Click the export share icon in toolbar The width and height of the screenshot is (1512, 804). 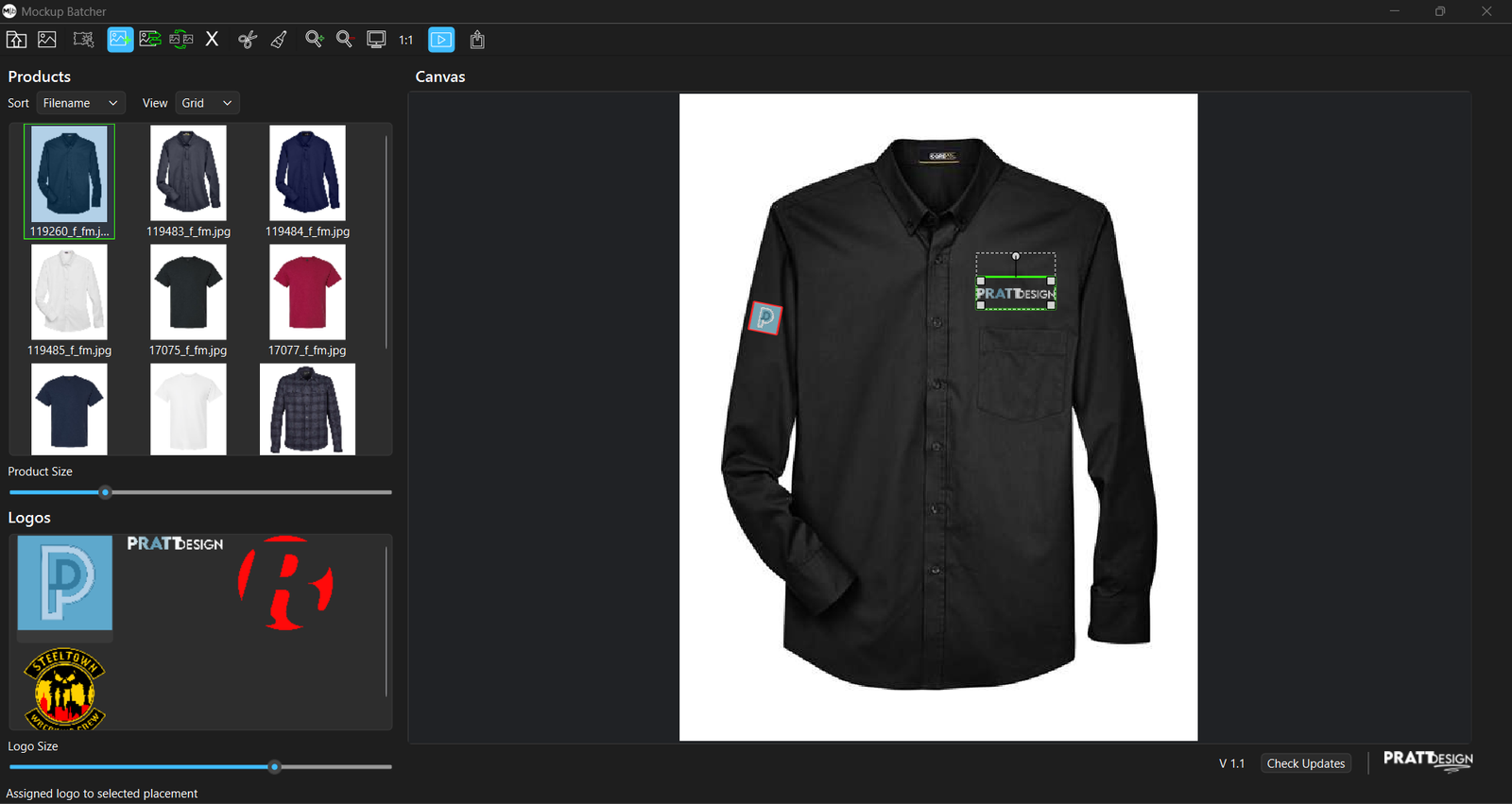point(477,40)
